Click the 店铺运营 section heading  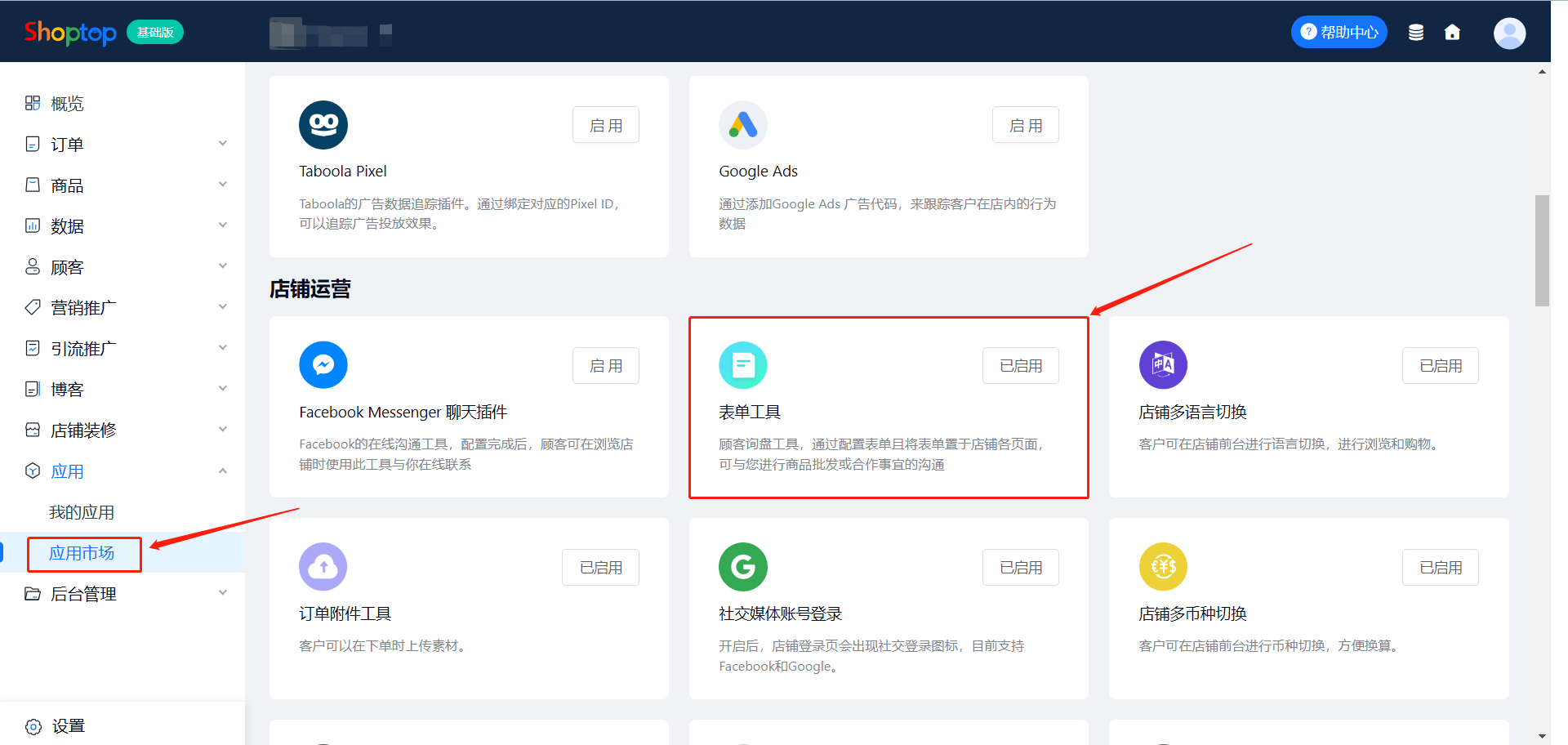pos(310,288)
